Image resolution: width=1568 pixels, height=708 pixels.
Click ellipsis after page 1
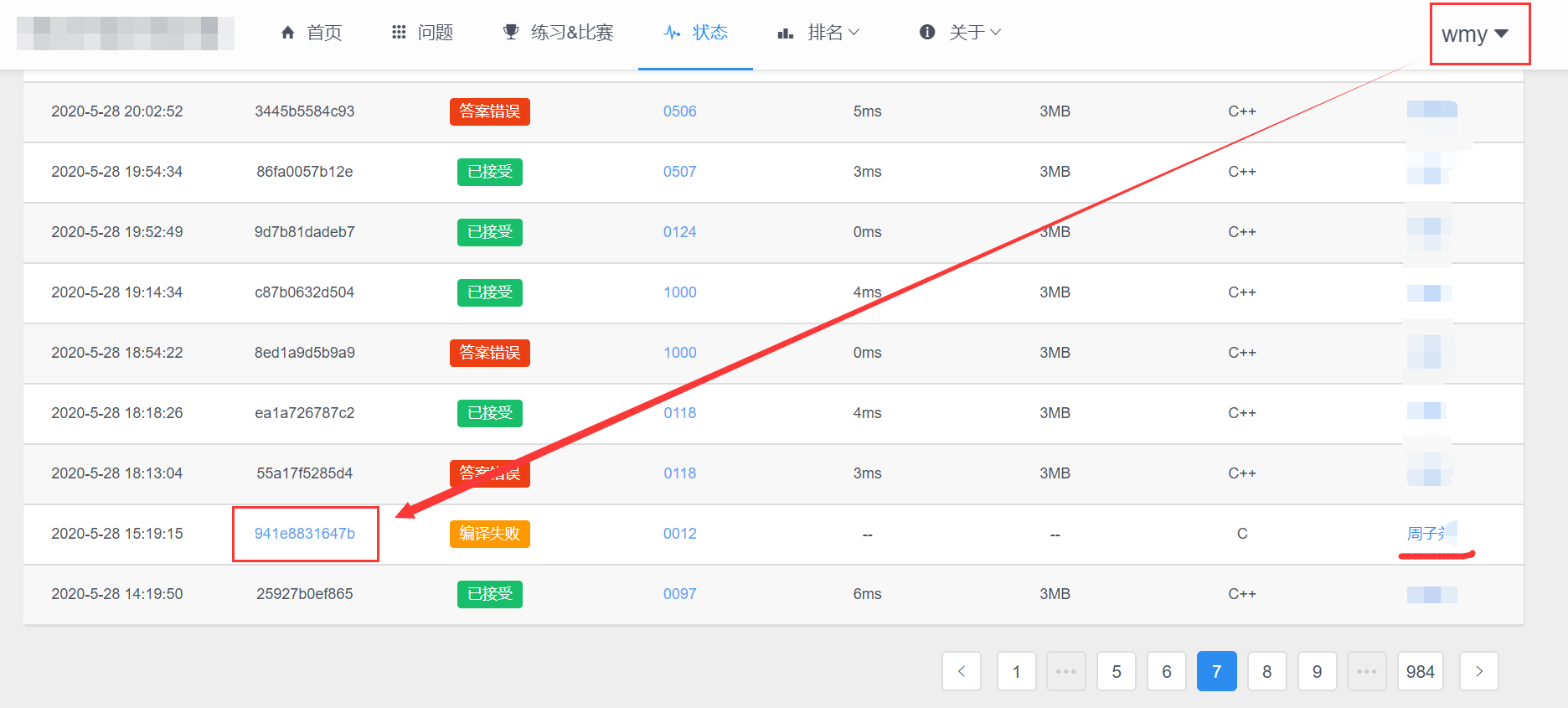[x=1066, y=671]
